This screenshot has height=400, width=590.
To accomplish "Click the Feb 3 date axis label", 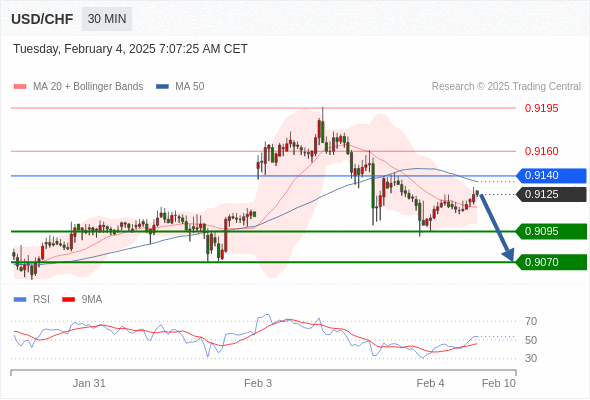I will (258, 383).
